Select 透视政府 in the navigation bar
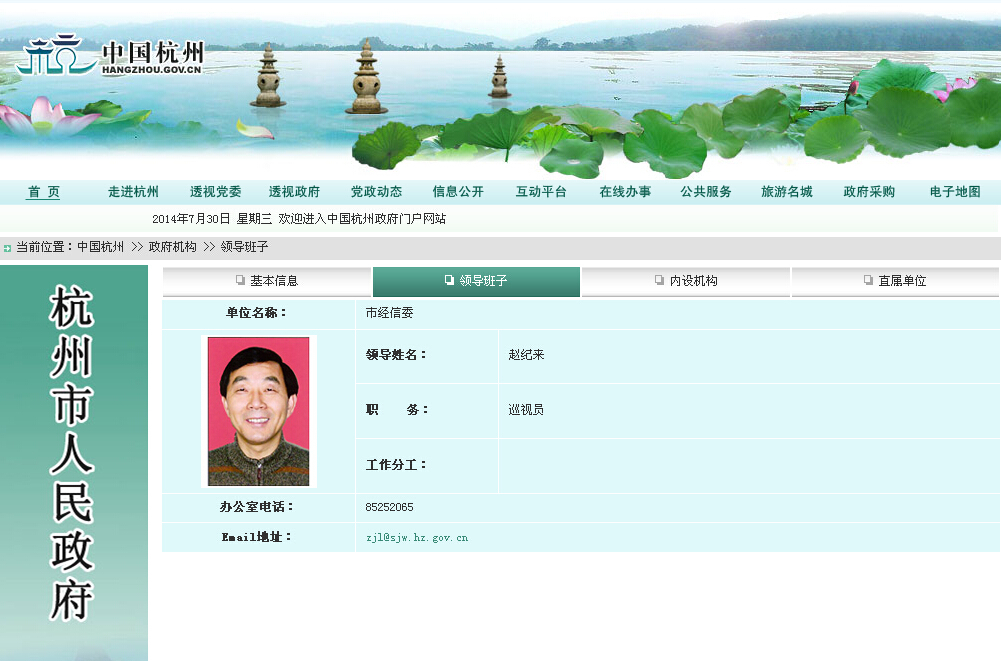 294,192
